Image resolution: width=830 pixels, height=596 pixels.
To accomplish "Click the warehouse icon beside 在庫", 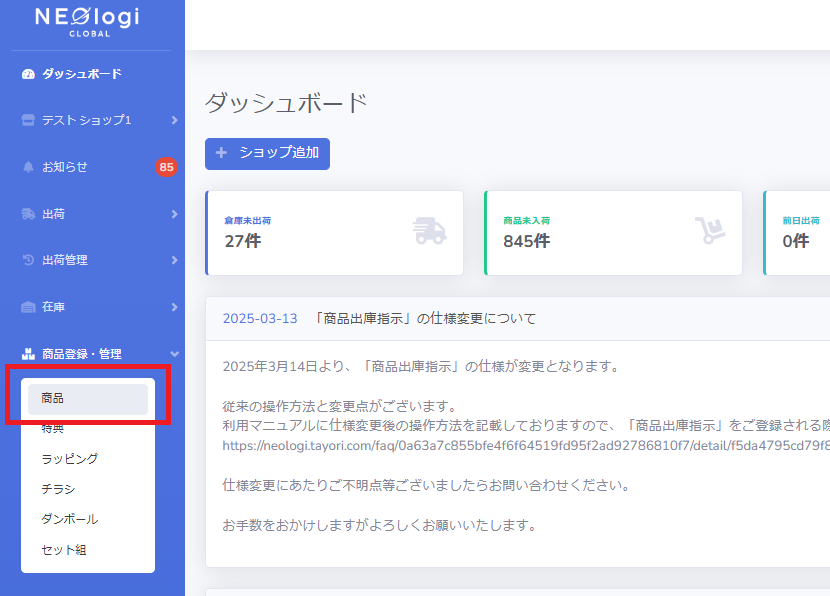I will pos(28,307).
